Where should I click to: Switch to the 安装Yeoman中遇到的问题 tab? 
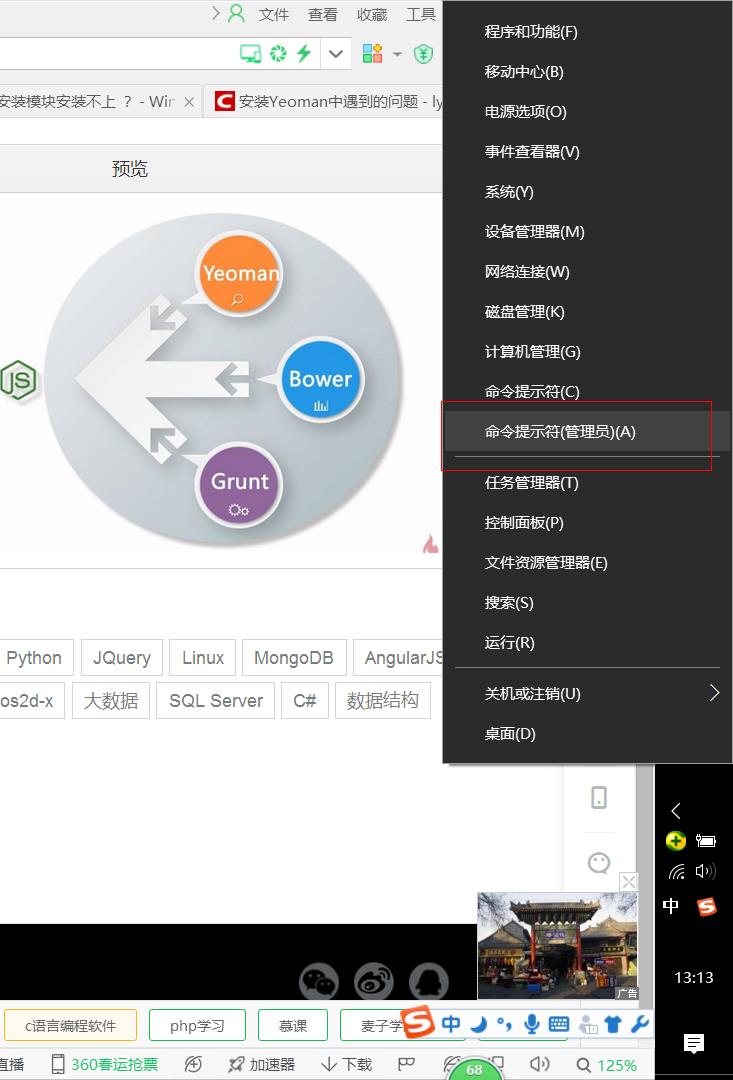pyautogui.click(x=324, y=102)
